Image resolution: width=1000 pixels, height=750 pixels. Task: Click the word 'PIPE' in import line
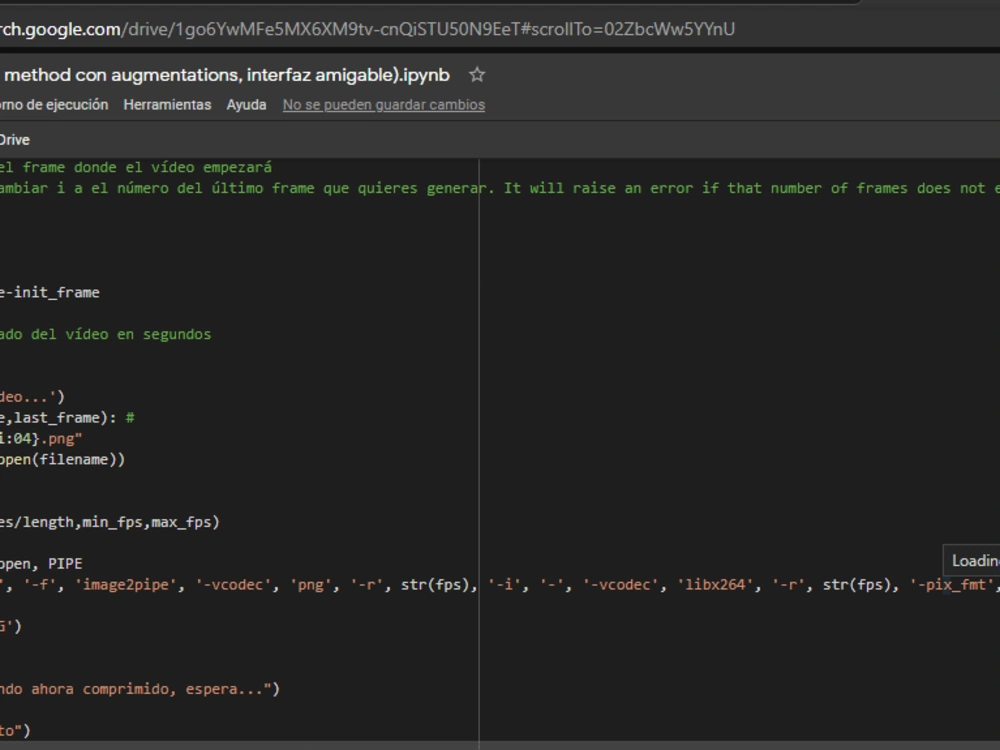[x=65, y=564]
